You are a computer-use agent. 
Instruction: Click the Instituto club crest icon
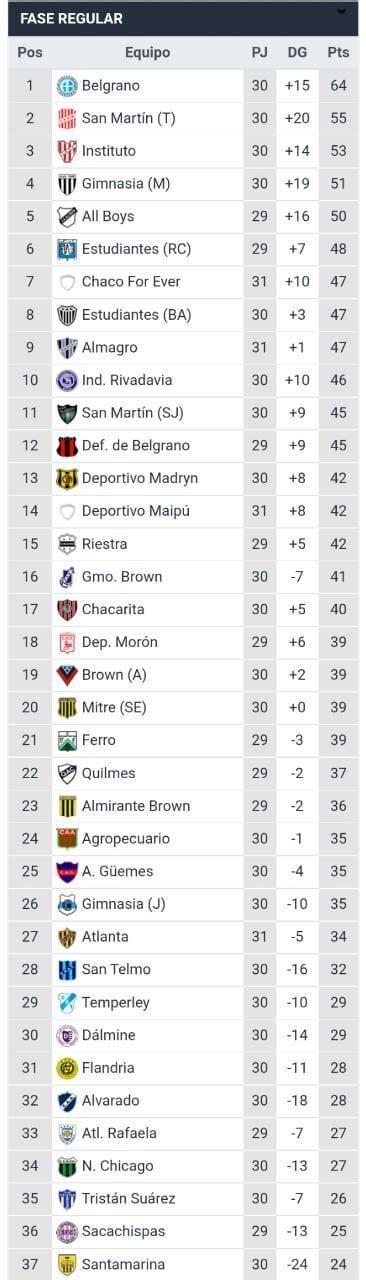(x=67, y=151)
